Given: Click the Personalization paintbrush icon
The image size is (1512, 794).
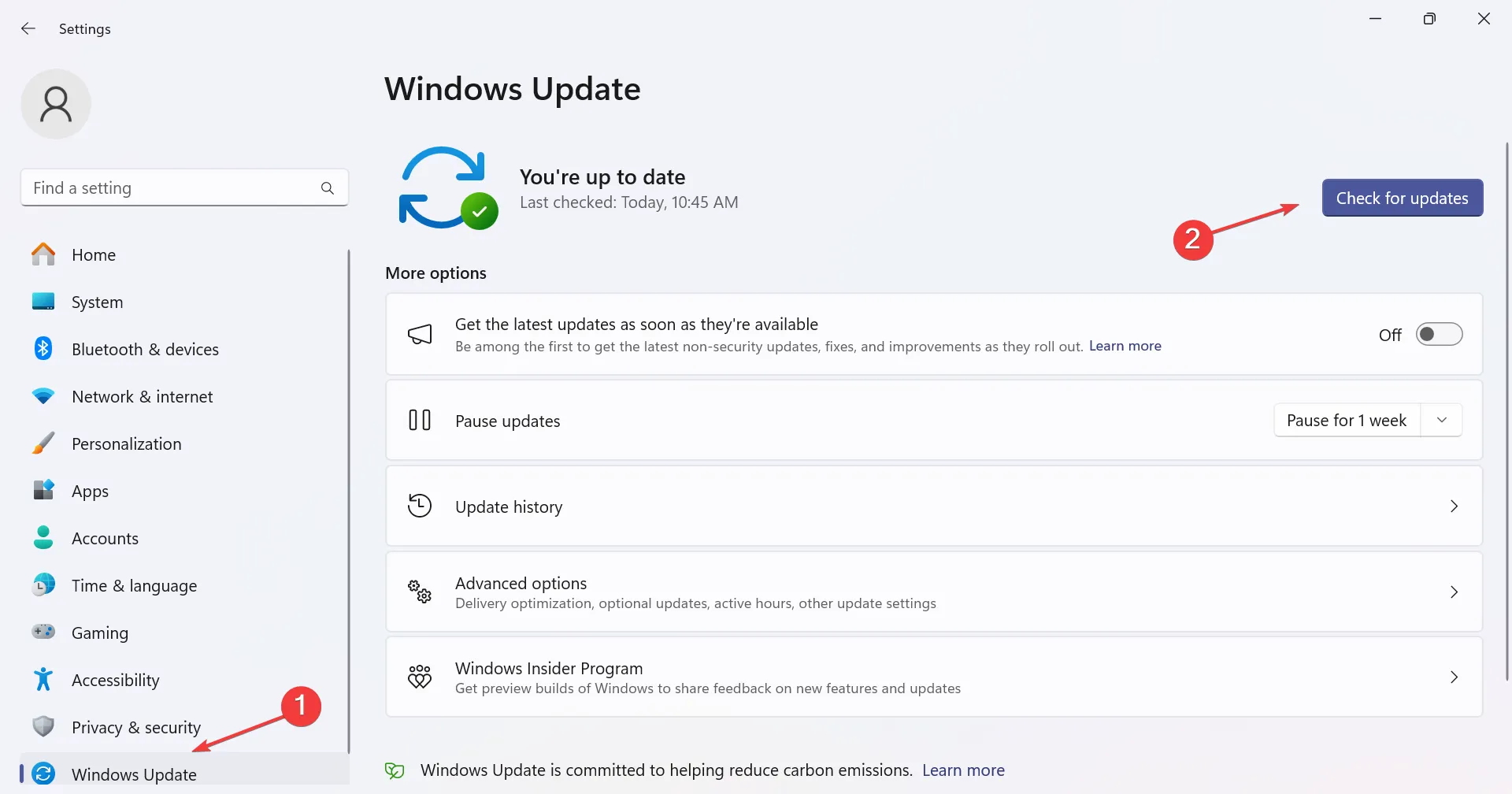Looking at the screenshot, I should (x=43, y=443).
